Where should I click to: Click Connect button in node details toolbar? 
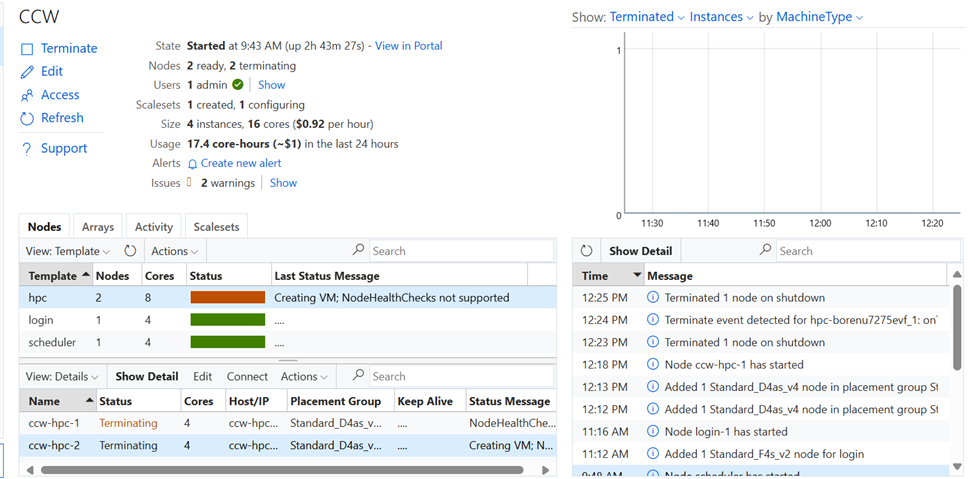pyautogui.click(x=247, y=376)
